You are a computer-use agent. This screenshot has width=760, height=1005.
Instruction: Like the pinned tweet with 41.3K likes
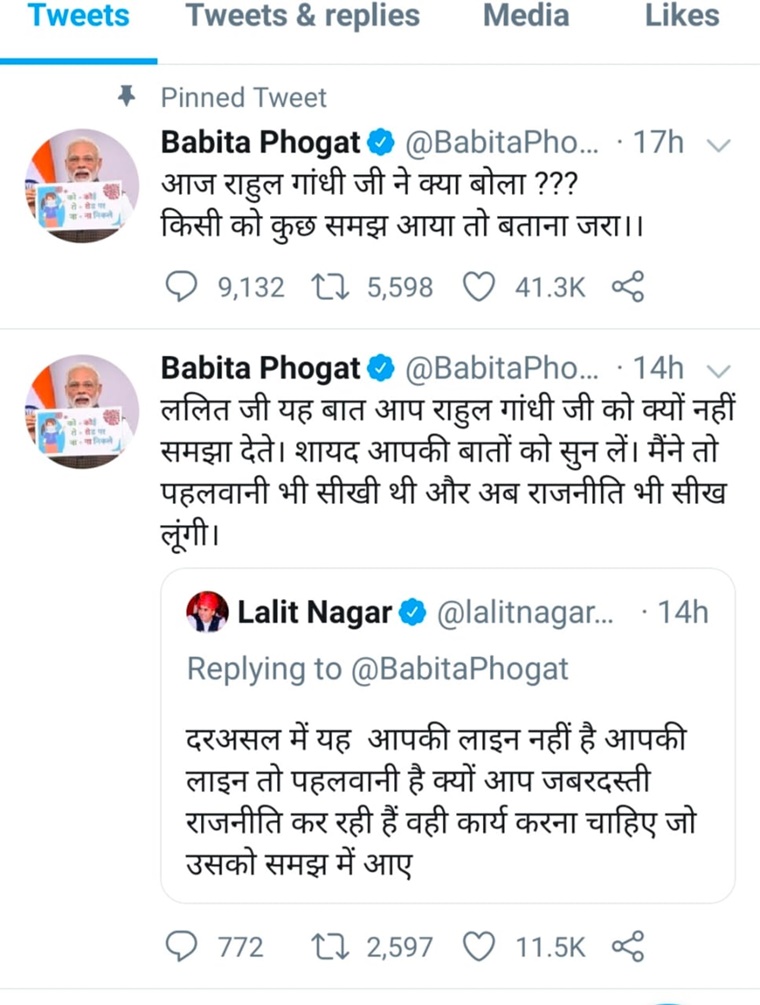point(481,288)
